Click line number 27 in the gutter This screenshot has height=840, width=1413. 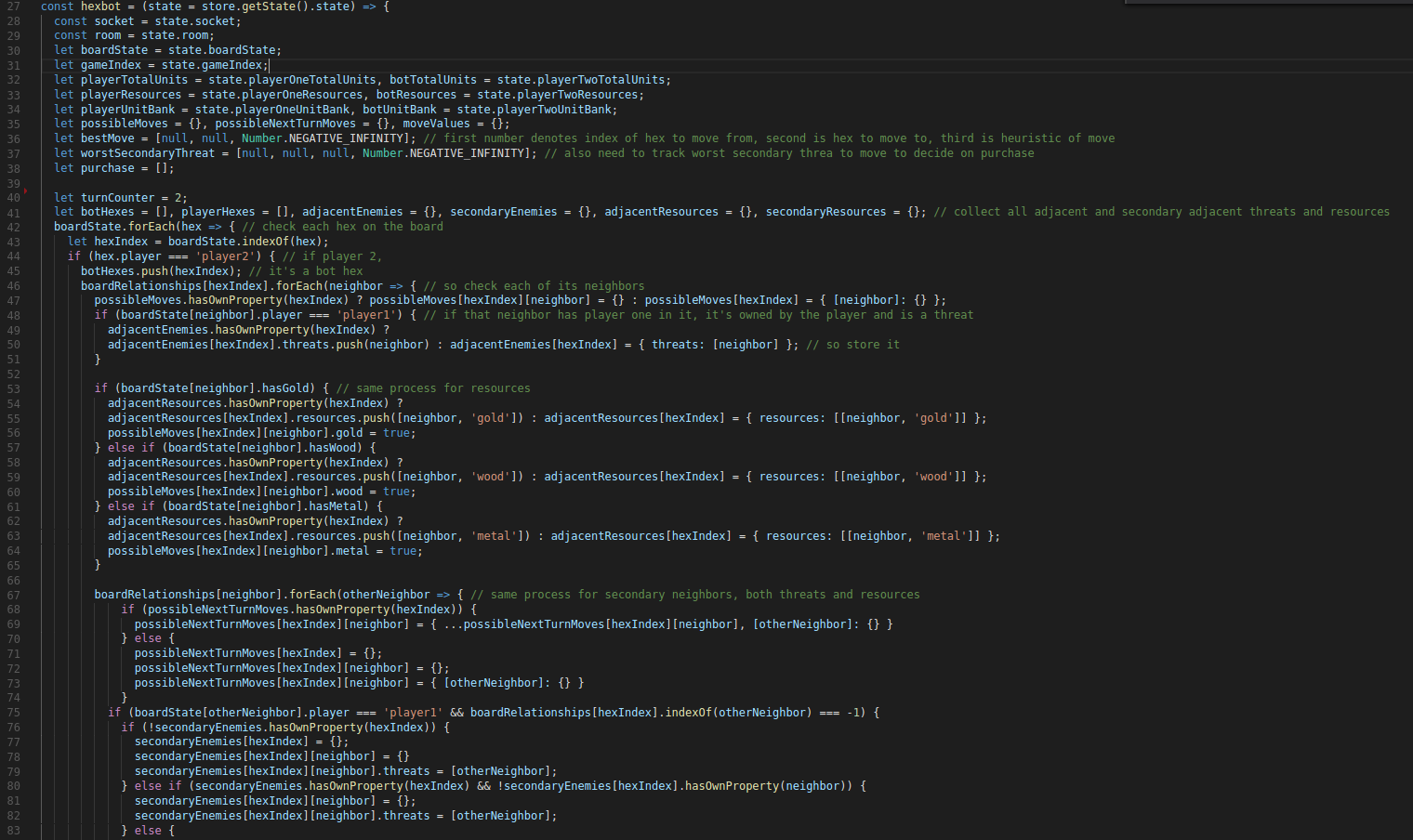(13, 7)
